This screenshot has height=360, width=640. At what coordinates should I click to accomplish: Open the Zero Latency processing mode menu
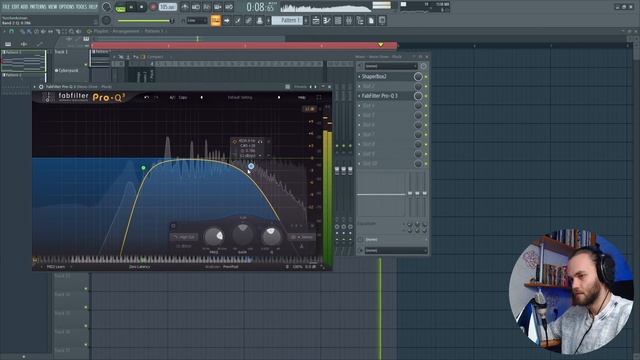tap(140, 267)
